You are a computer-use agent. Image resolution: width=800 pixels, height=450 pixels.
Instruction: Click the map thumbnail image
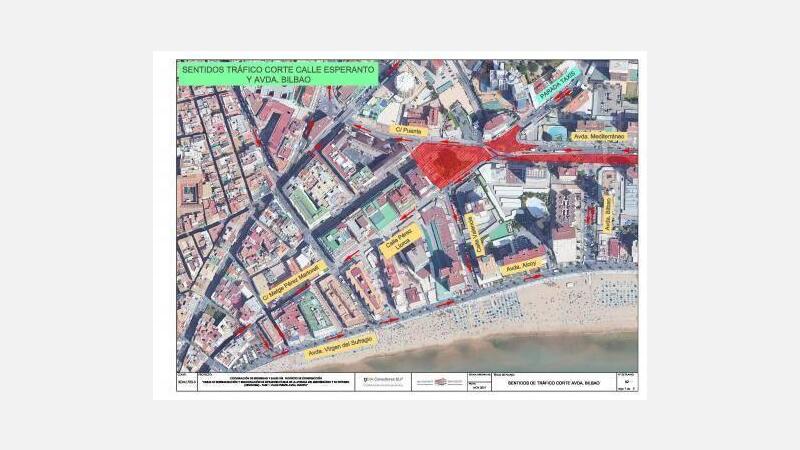coord(399,225)
